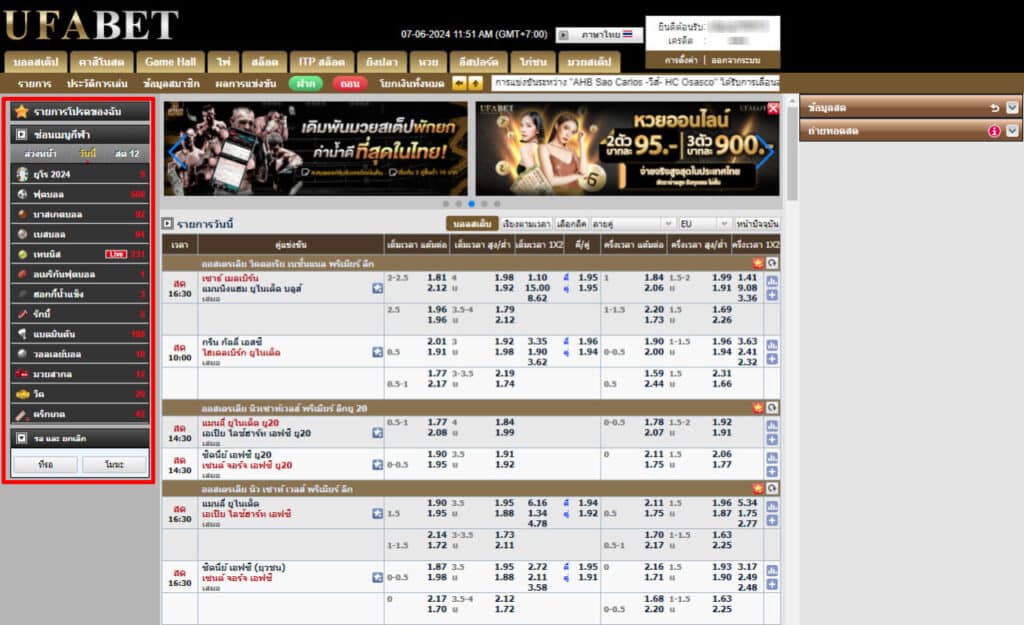Open ประวัติการเล่น in the sub menu
This screenshot has height=625, width=1024.
coord(97,84)
